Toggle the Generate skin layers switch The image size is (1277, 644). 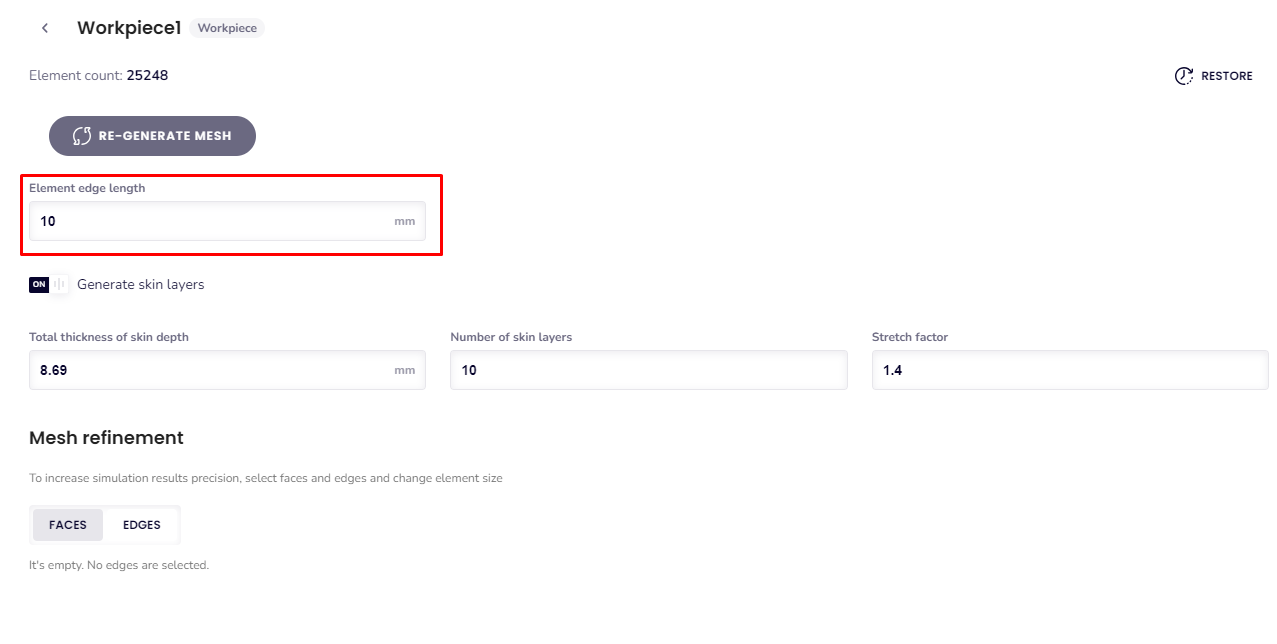click(x=49, y=285)
